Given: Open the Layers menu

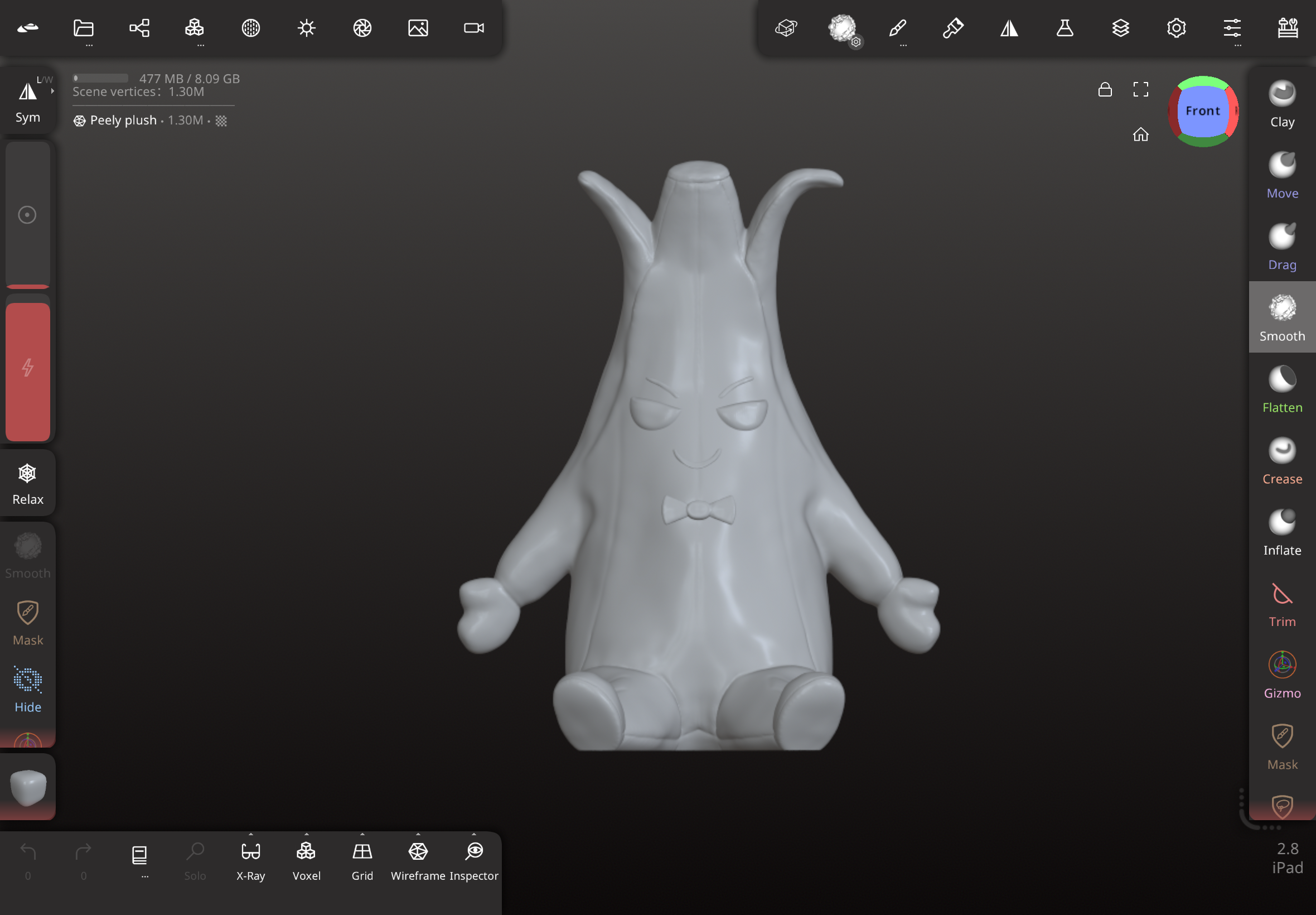Looking at the screenshot, I should (1121, 27).
